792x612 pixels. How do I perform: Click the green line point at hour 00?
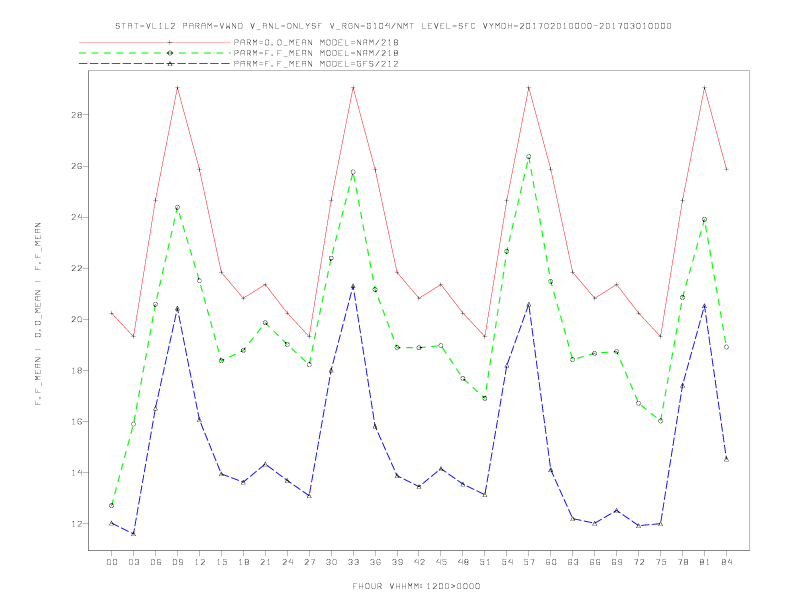tap(112, 505)
